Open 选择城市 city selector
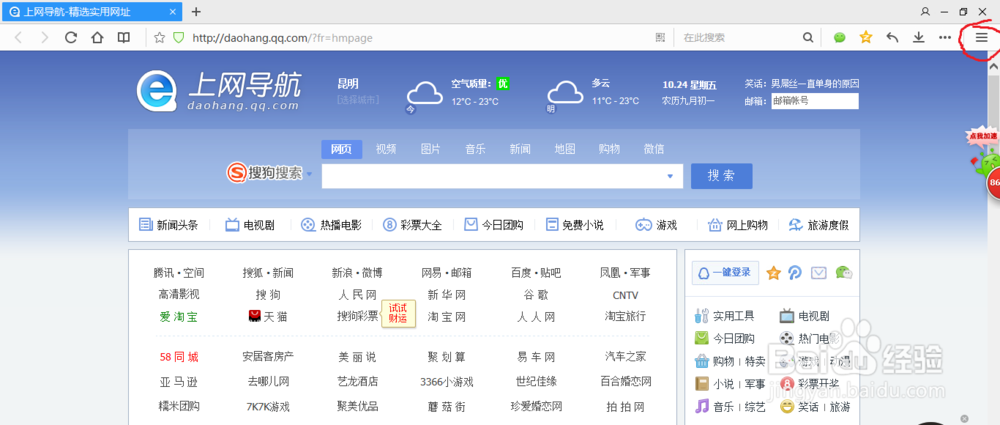This screenshot has height=425, width=1000. [x=358, y=100]
